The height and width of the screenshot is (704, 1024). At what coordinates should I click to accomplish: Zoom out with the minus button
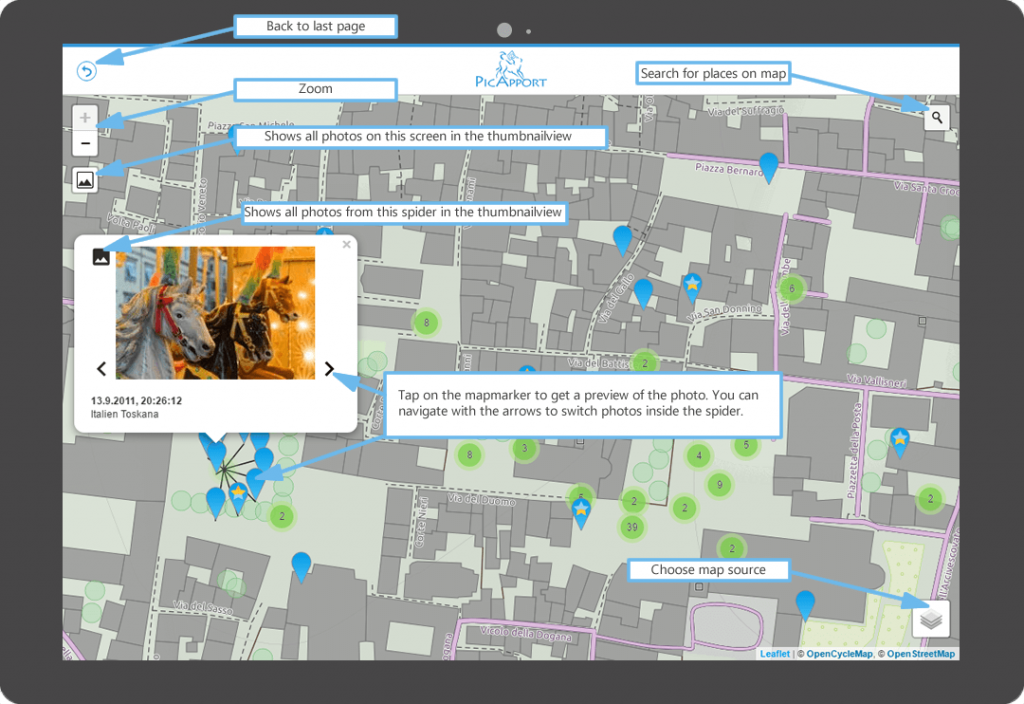tap(85, 144)
